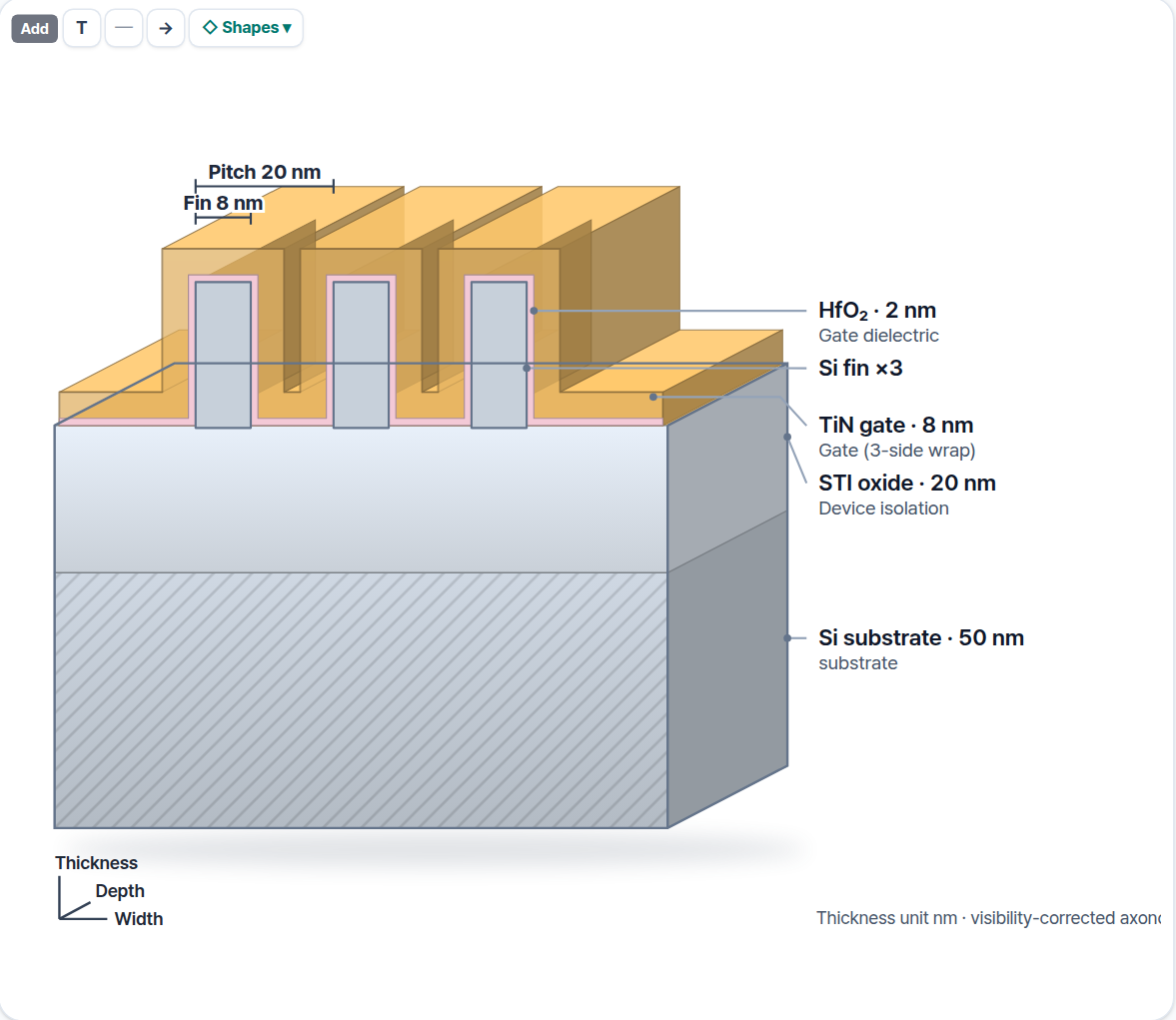Click the 'HfO₂ · 2 nm' layer label
This screenshot has height=1020, width=1176.
(x=876, y=311)
